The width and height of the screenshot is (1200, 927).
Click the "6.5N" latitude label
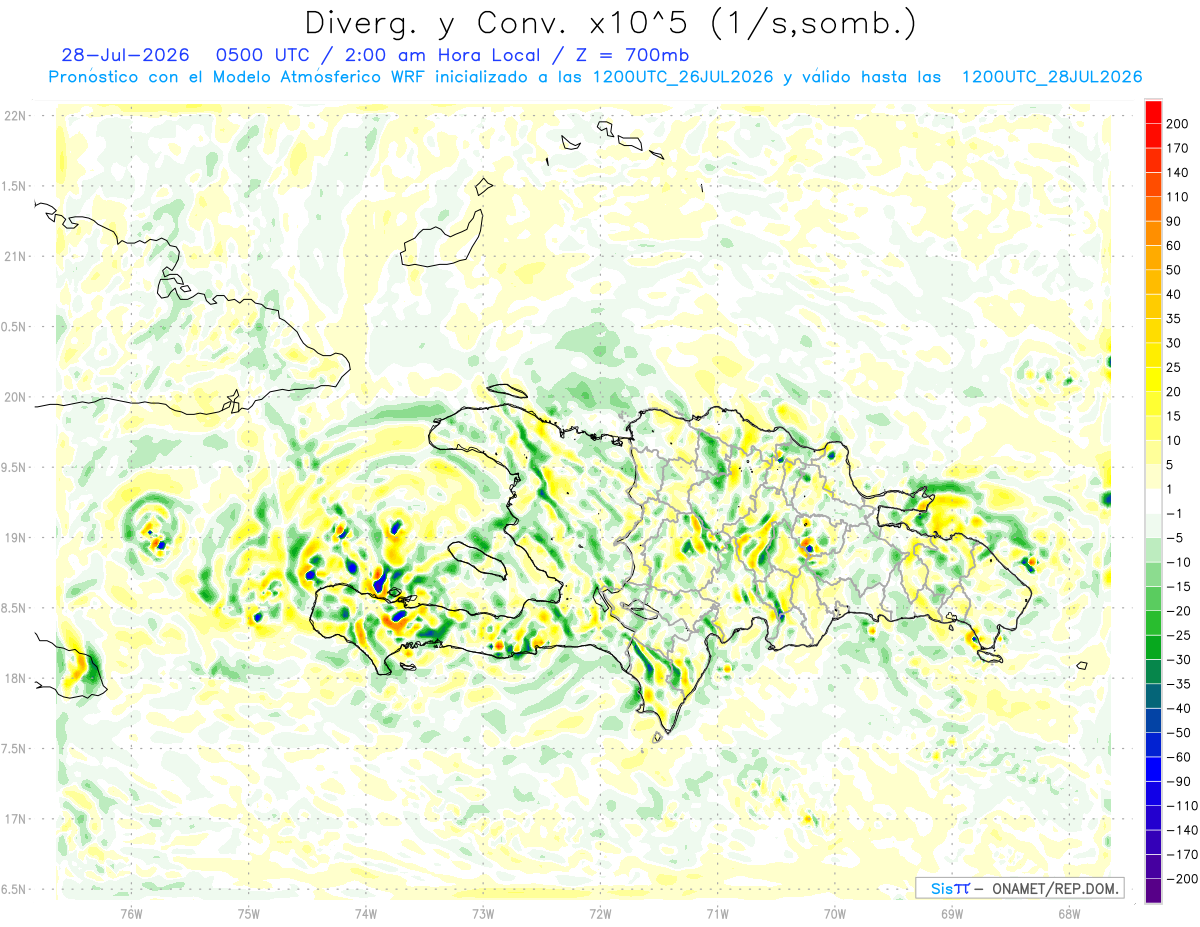(15, 889)
